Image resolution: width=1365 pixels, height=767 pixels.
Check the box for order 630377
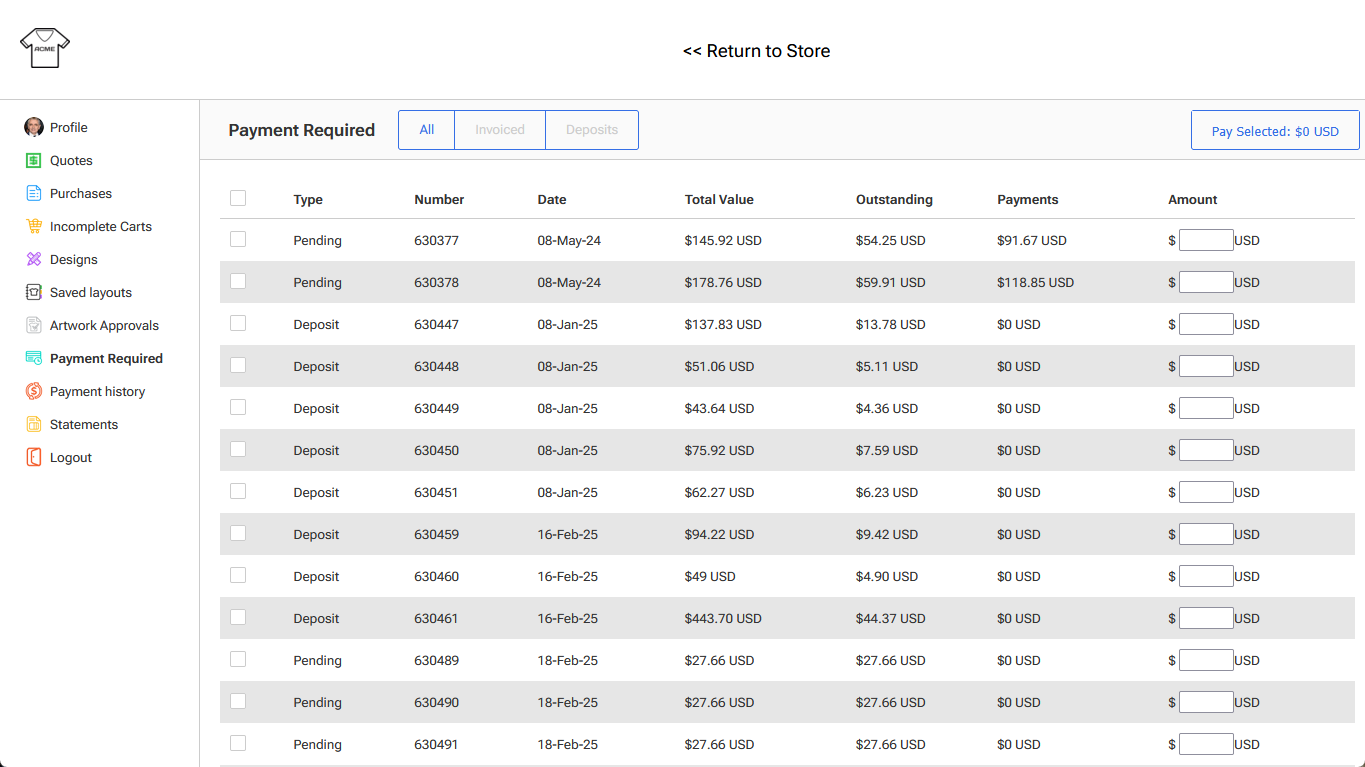(x=238, y=239)
